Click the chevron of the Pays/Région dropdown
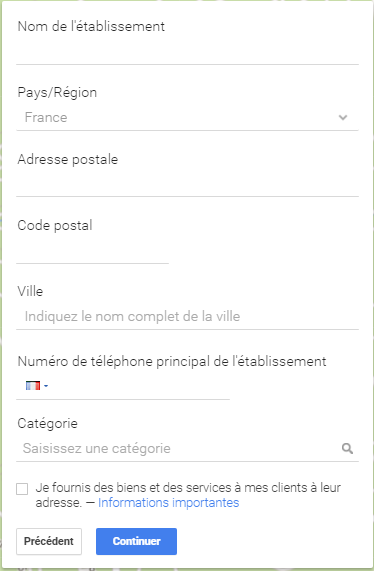 (x=343, y=117)
